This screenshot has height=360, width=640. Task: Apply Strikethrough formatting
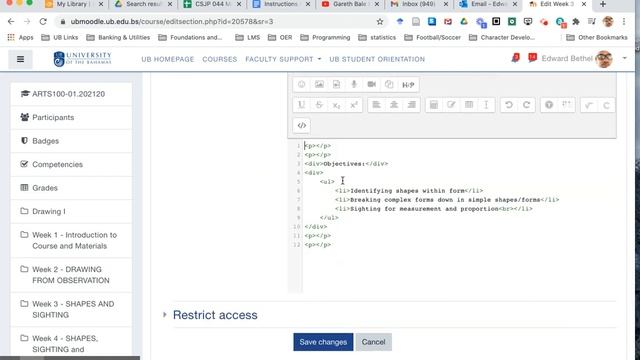pos(319,105)
